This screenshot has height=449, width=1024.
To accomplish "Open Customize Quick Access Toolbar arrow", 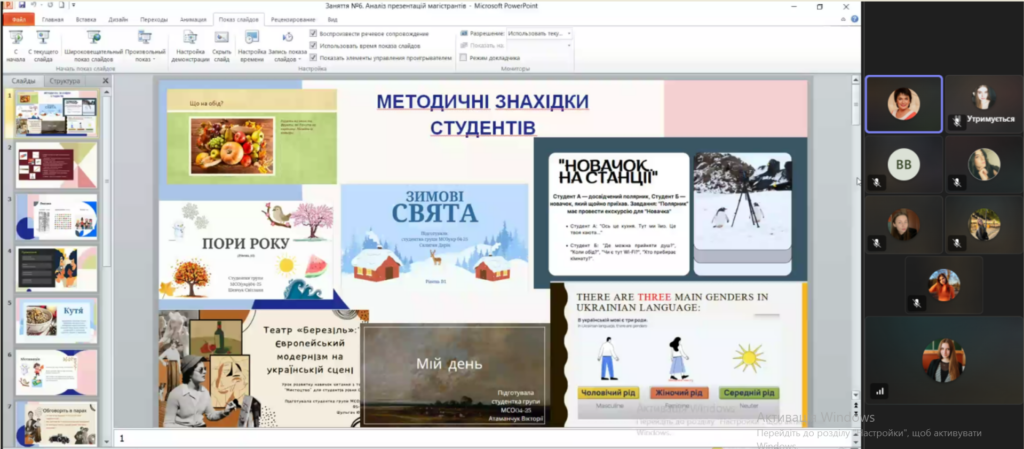I will 73,5.
